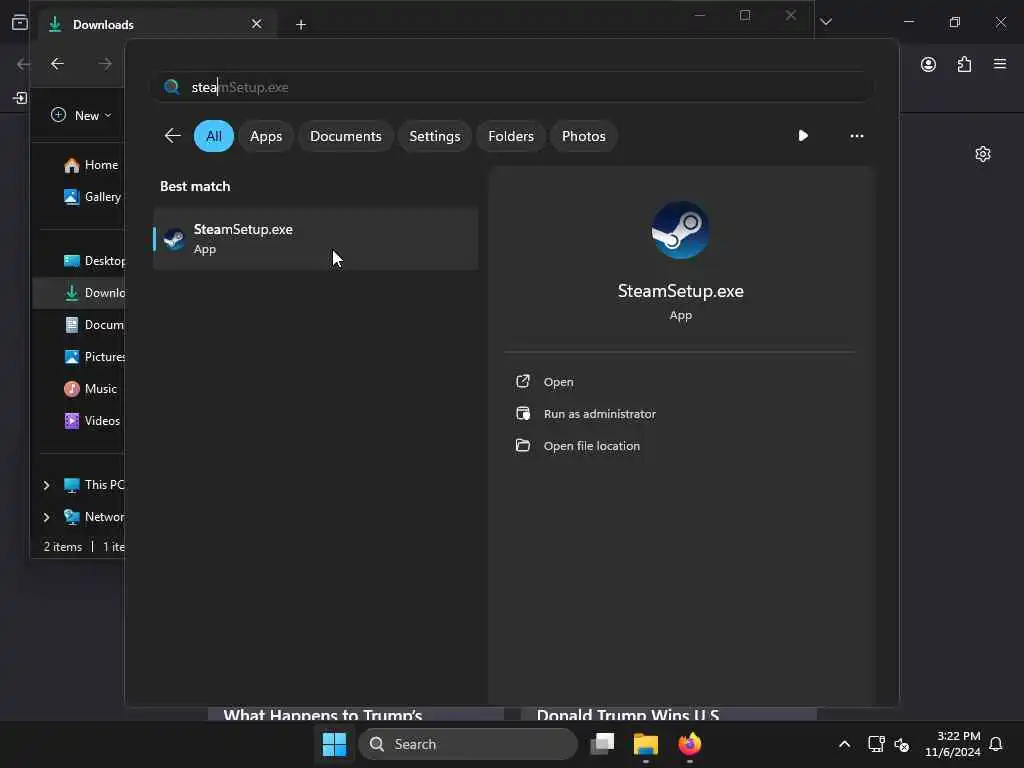Expand This PC in File Explorer tree

pos(46,485)
